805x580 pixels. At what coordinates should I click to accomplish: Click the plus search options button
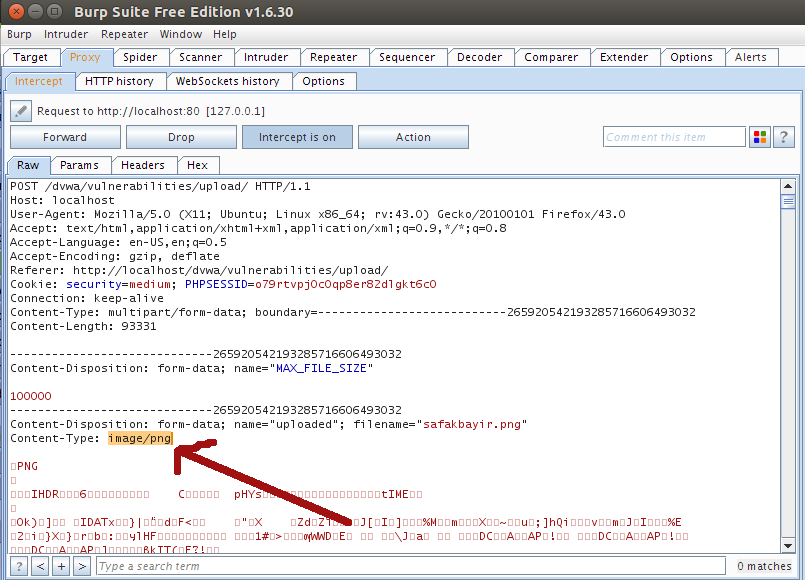[61, 566]
